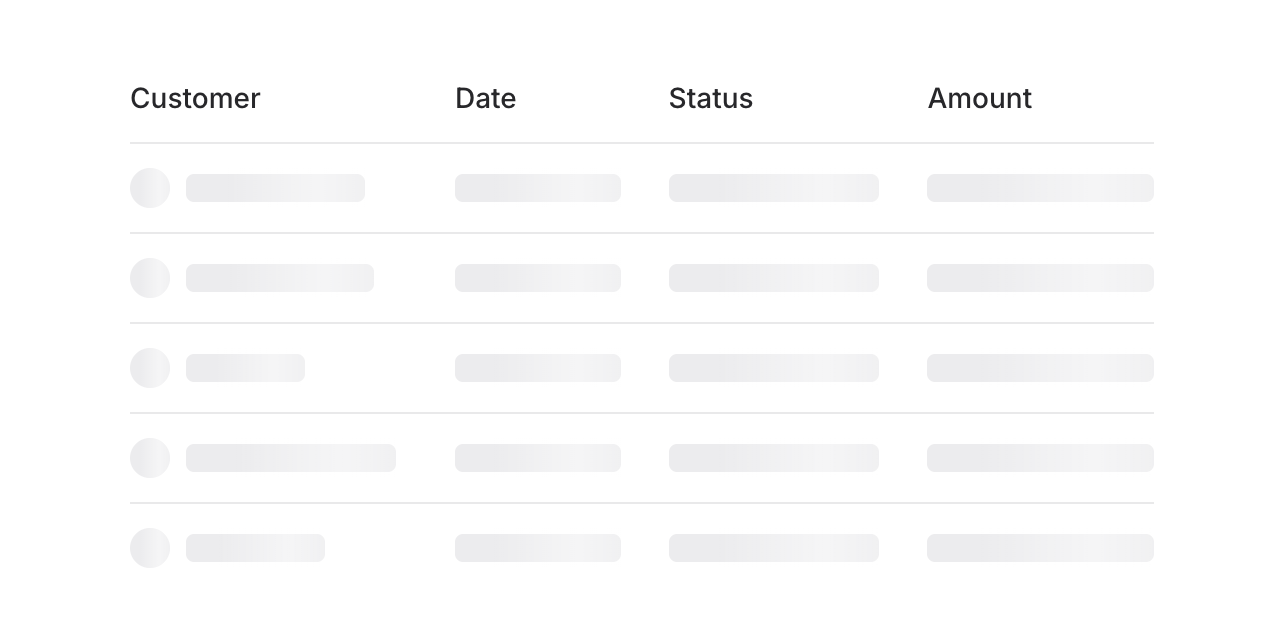1280x640 pixels.
Task: Click the longest customer placeholder bar
Action: click(290, 458)
